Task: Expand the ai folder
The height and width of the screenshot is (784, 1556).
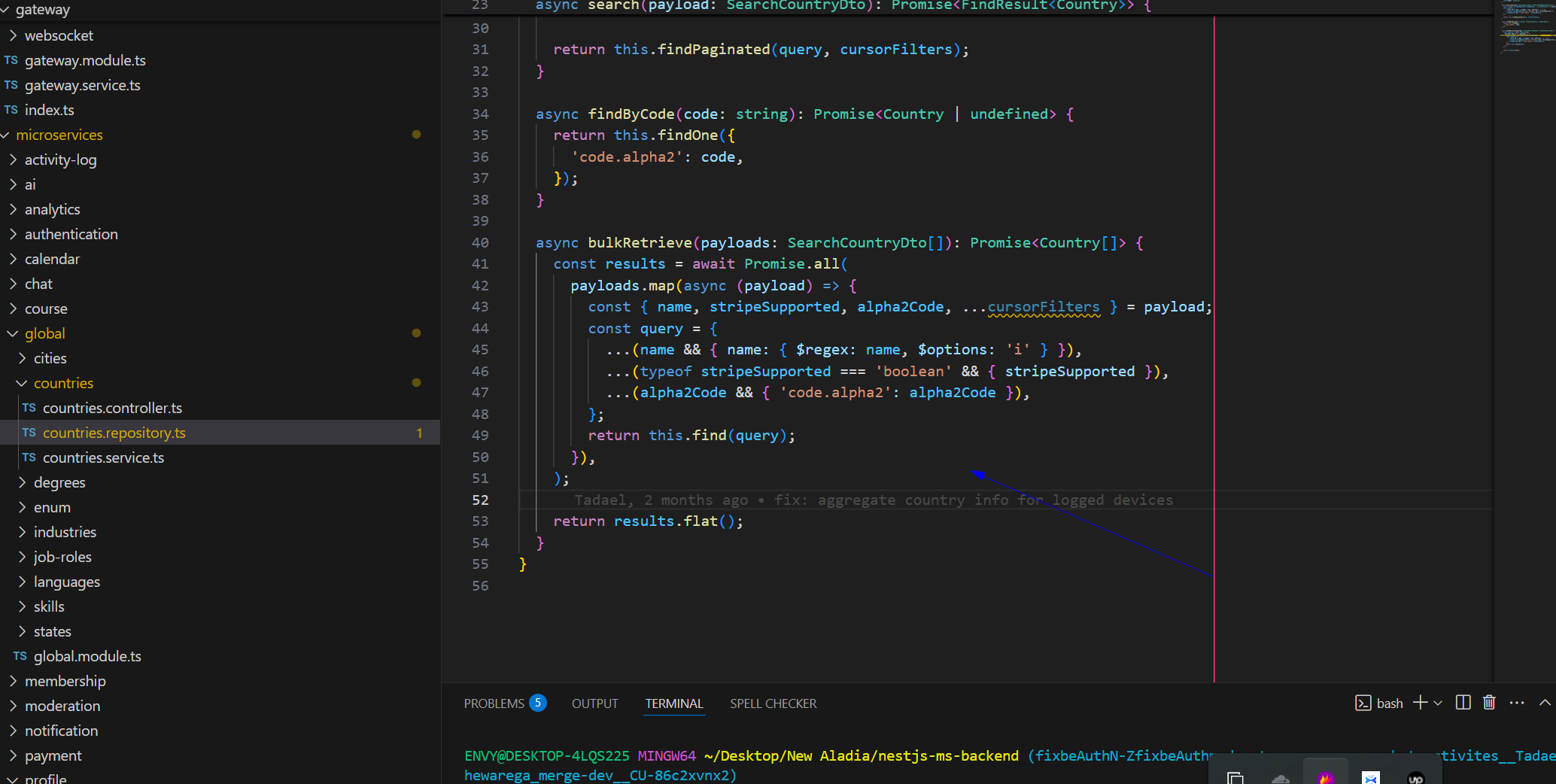Action: 30,184
